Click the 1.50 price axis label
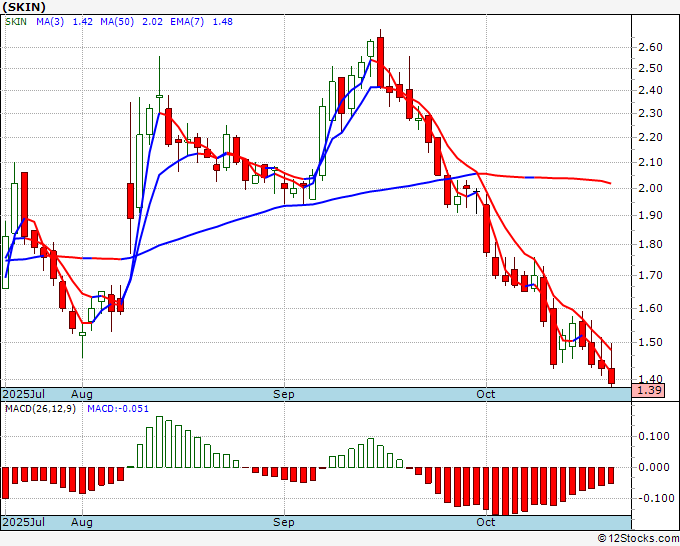 [x=650, y=342]
